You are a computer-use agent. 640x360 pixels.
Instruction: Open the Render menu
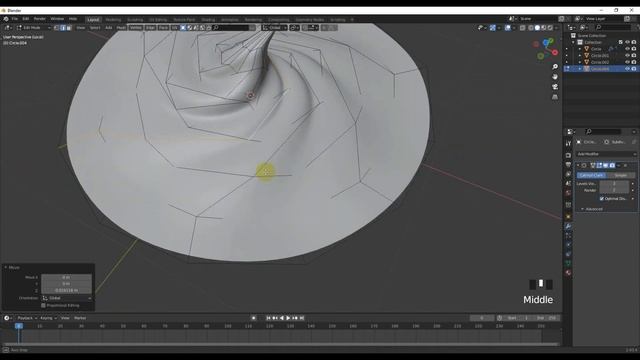click(x=40, y=19)
